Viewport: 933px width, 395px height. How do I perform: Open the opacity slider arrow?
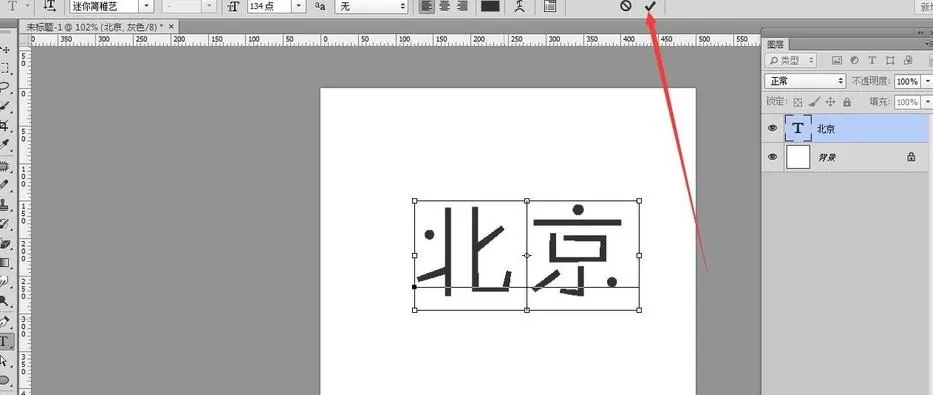tap(927, 81)
